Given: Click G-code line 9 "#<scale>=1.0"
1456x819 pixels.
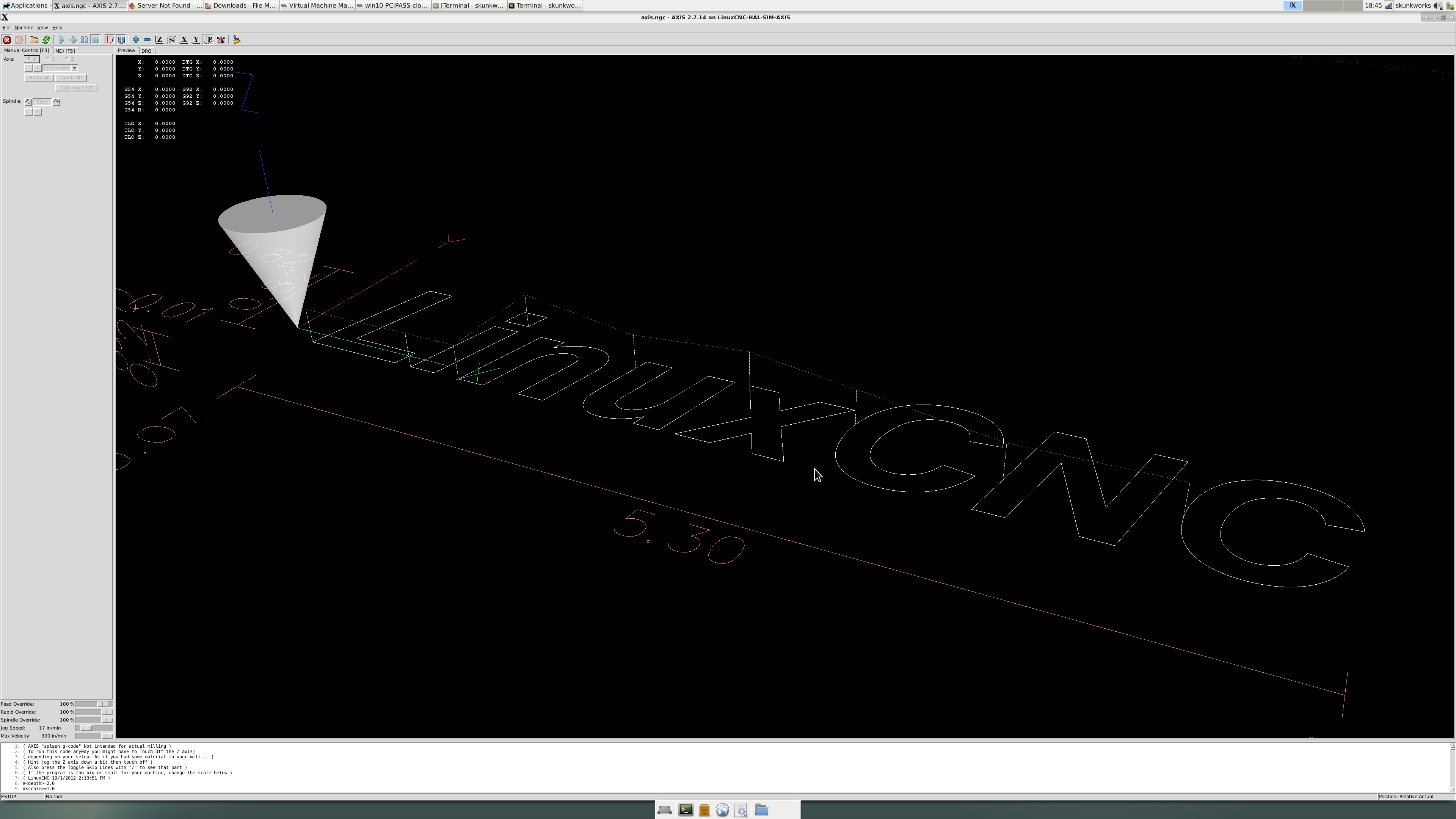Looking at the screenshot, I should coord(38,789).
